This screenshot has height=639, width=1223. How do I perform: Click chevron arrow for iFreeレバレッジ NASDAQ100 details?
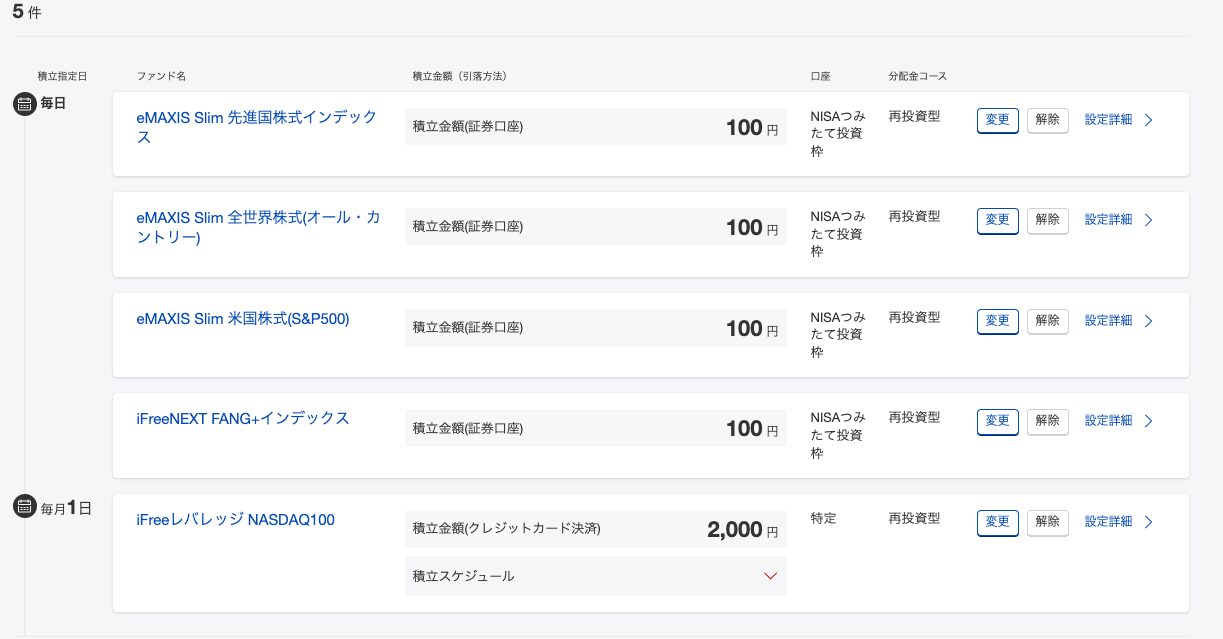1148,522
